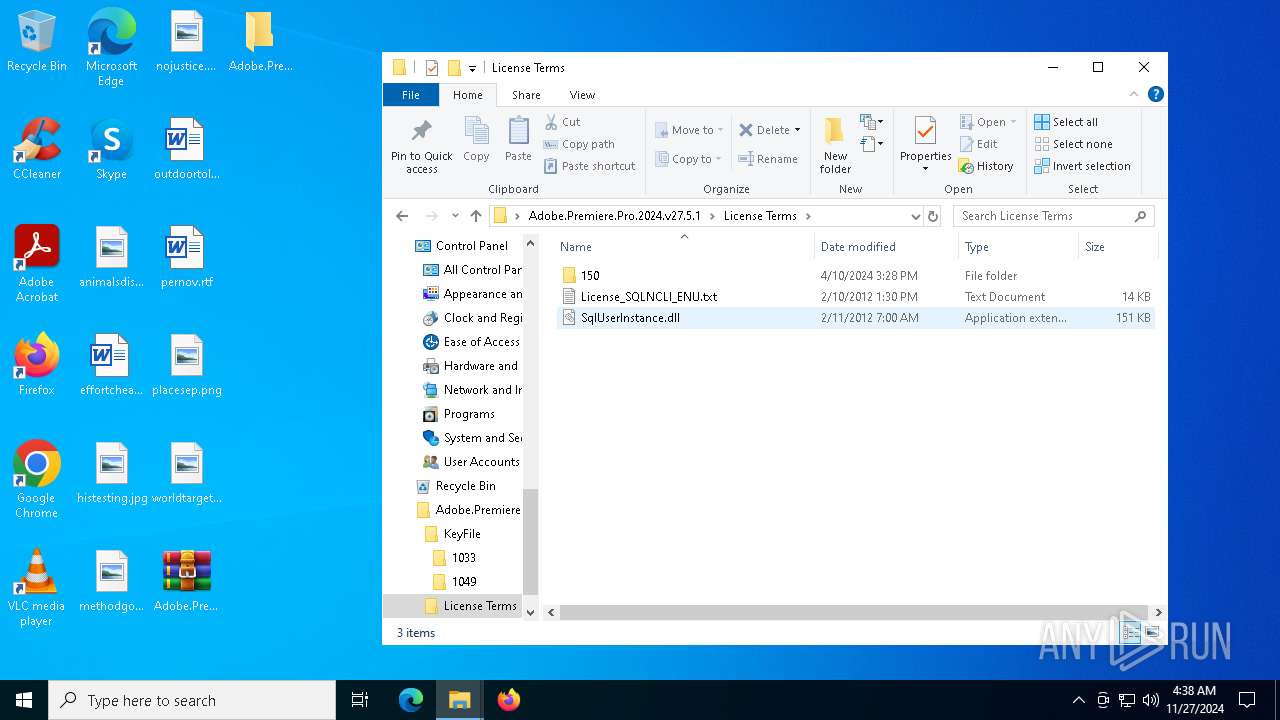The width and height of the screenshot is (1280, 720).
Task: Click Paste shortcut command
Action: pos(589,166)
